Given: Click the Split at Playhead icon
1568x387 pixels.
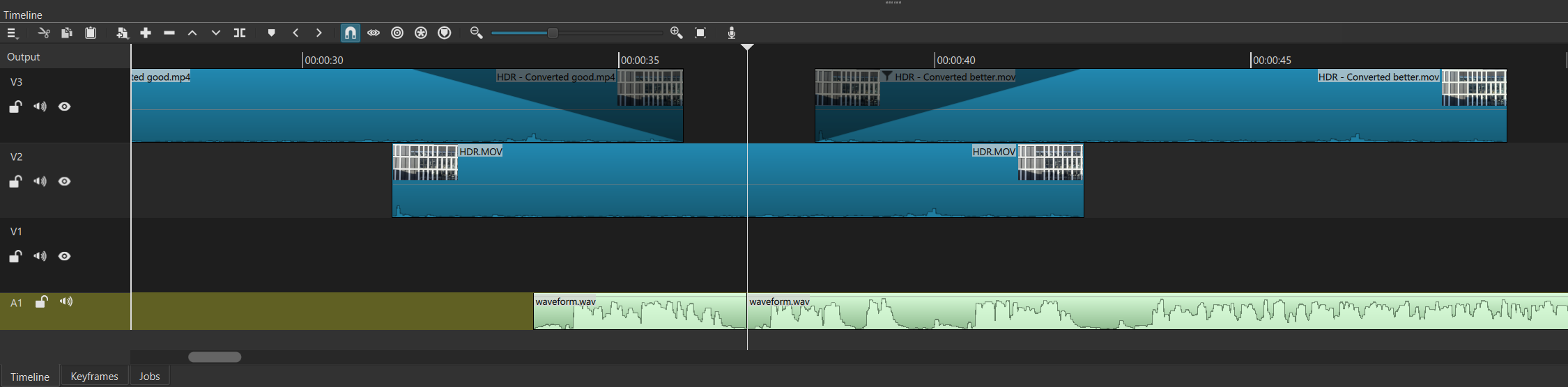Looking at the screenshot, I should point(240,33).
